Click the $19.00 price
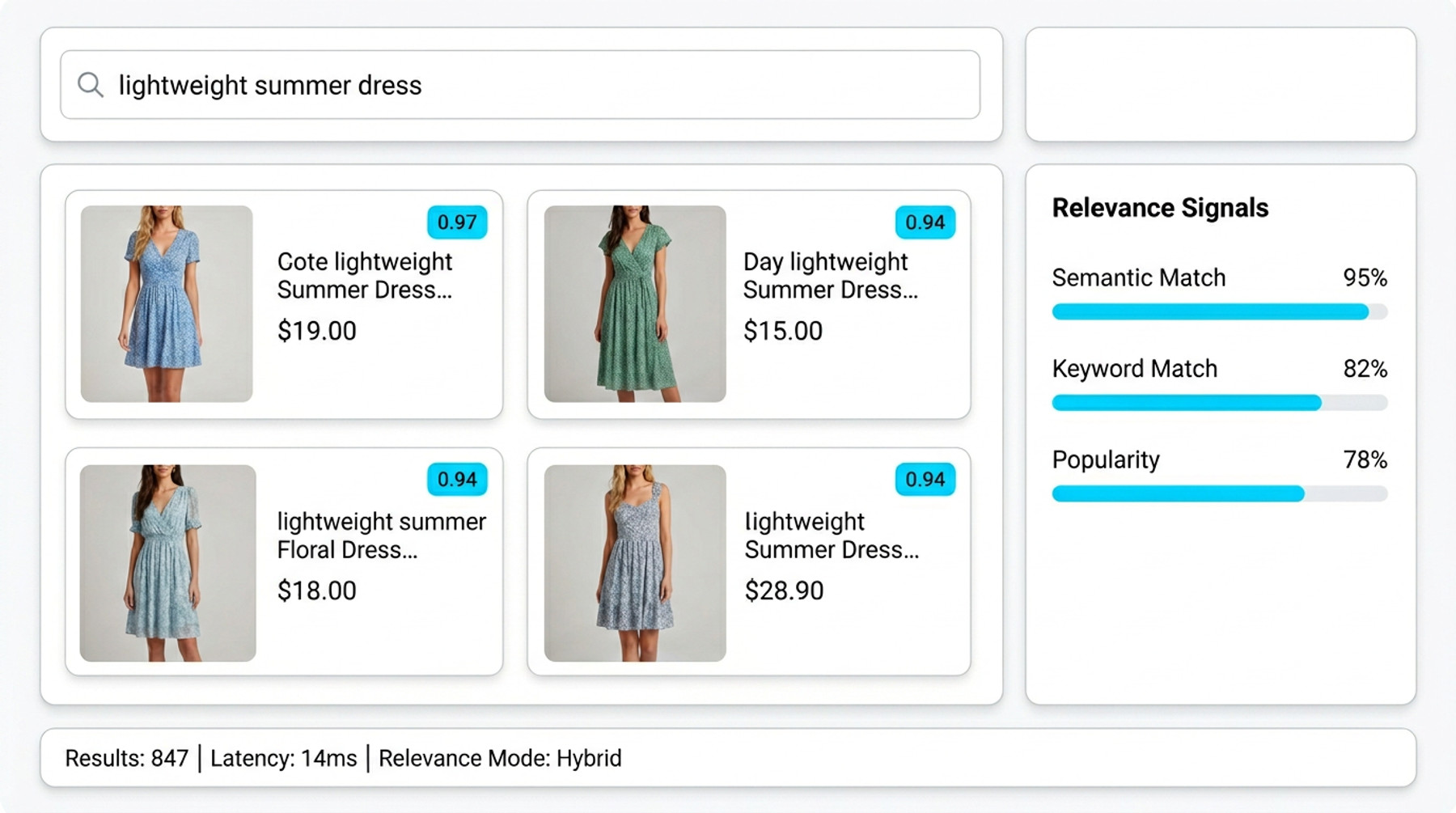The height and width of the screenshot is (813, 1456). pos(316,331)
